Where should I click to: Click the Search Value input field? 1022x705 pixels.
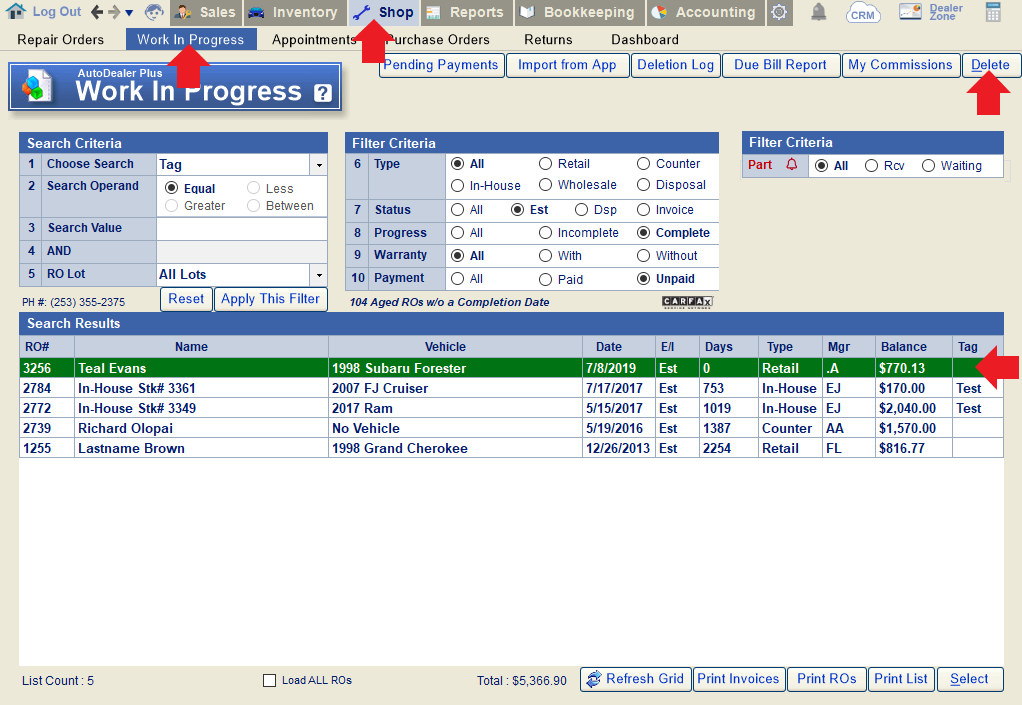coord(242,229)
